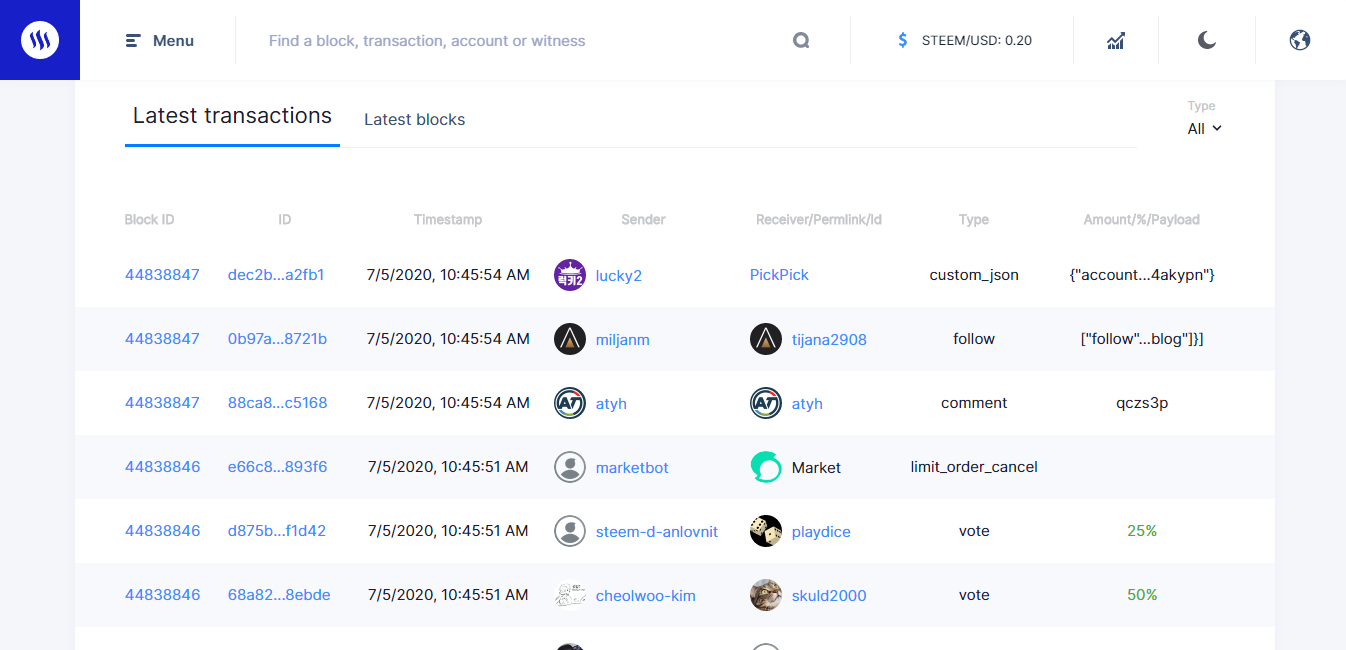Open skuld2000 receiver account
Image resolution: width=1346 pixels, height=650 pixels.
click(x=829, y=596)
